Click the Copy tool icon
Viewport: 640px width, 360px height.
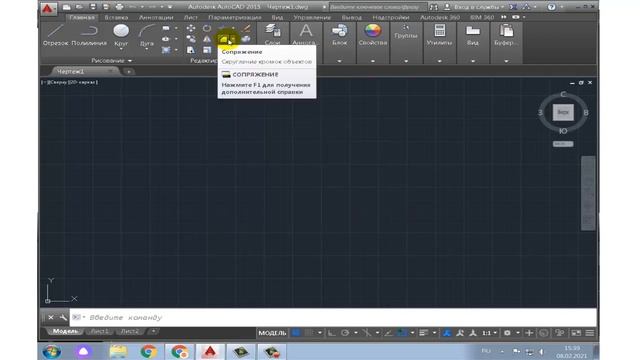click(x=191, y=39)
